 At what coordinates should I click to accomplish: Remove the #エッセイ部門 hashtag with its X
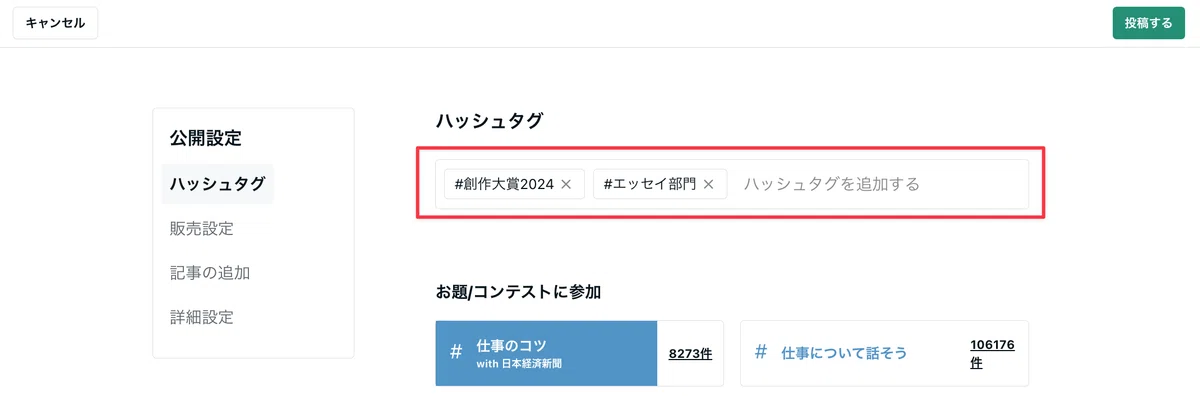(709, 184)
